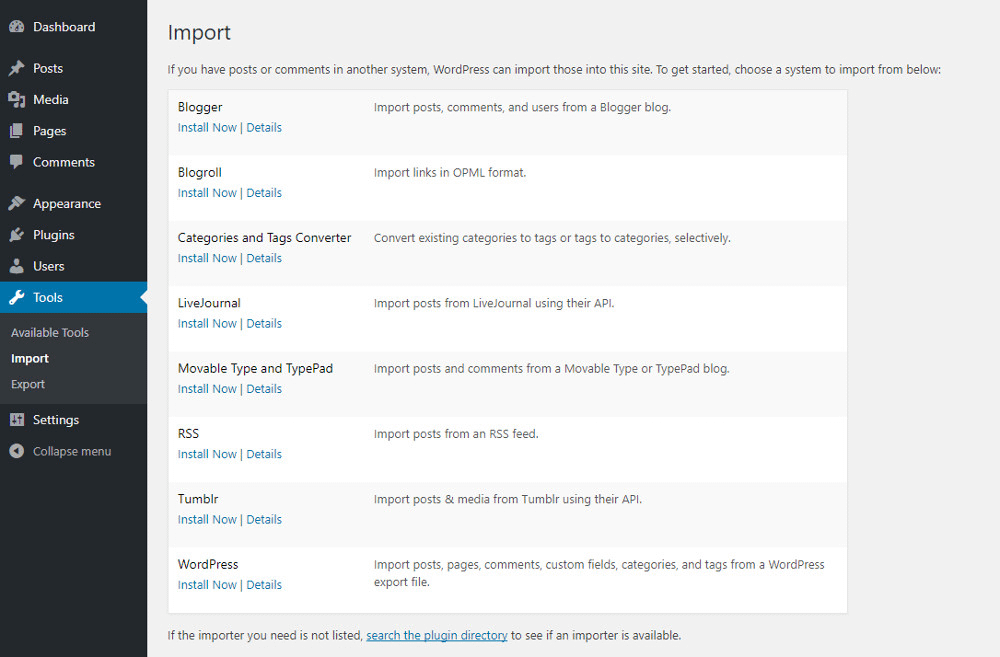Click the Pages icon in sidebar
1000x657 pixels.
[16, 131]
